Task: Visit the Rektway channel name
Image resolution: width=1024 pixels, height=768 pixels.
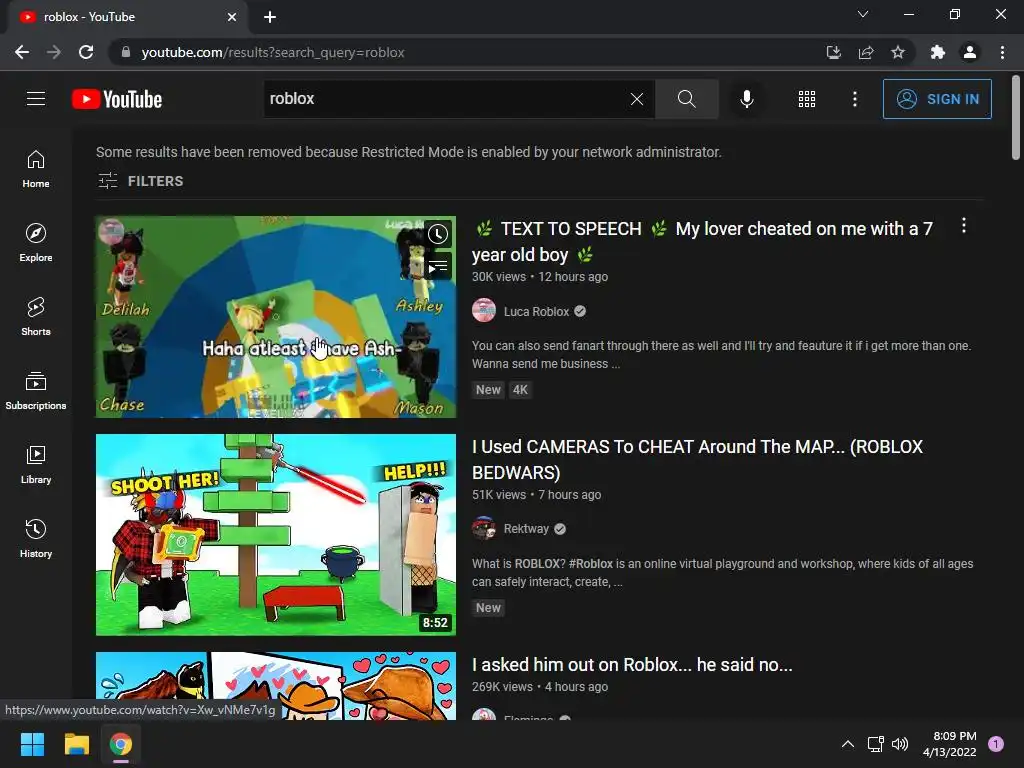Action: click(x=526, y=528)
